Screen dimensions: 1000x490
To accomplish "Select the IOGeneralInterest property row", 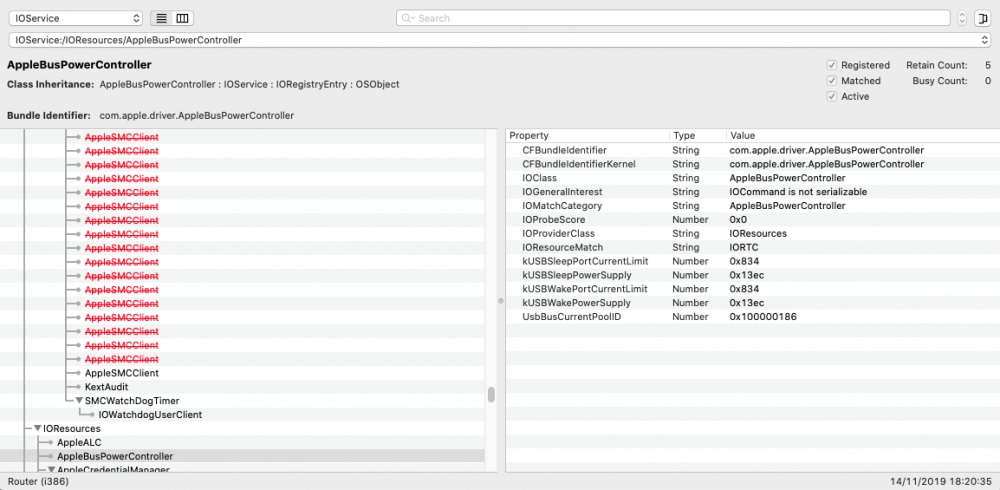I will 753,192.
